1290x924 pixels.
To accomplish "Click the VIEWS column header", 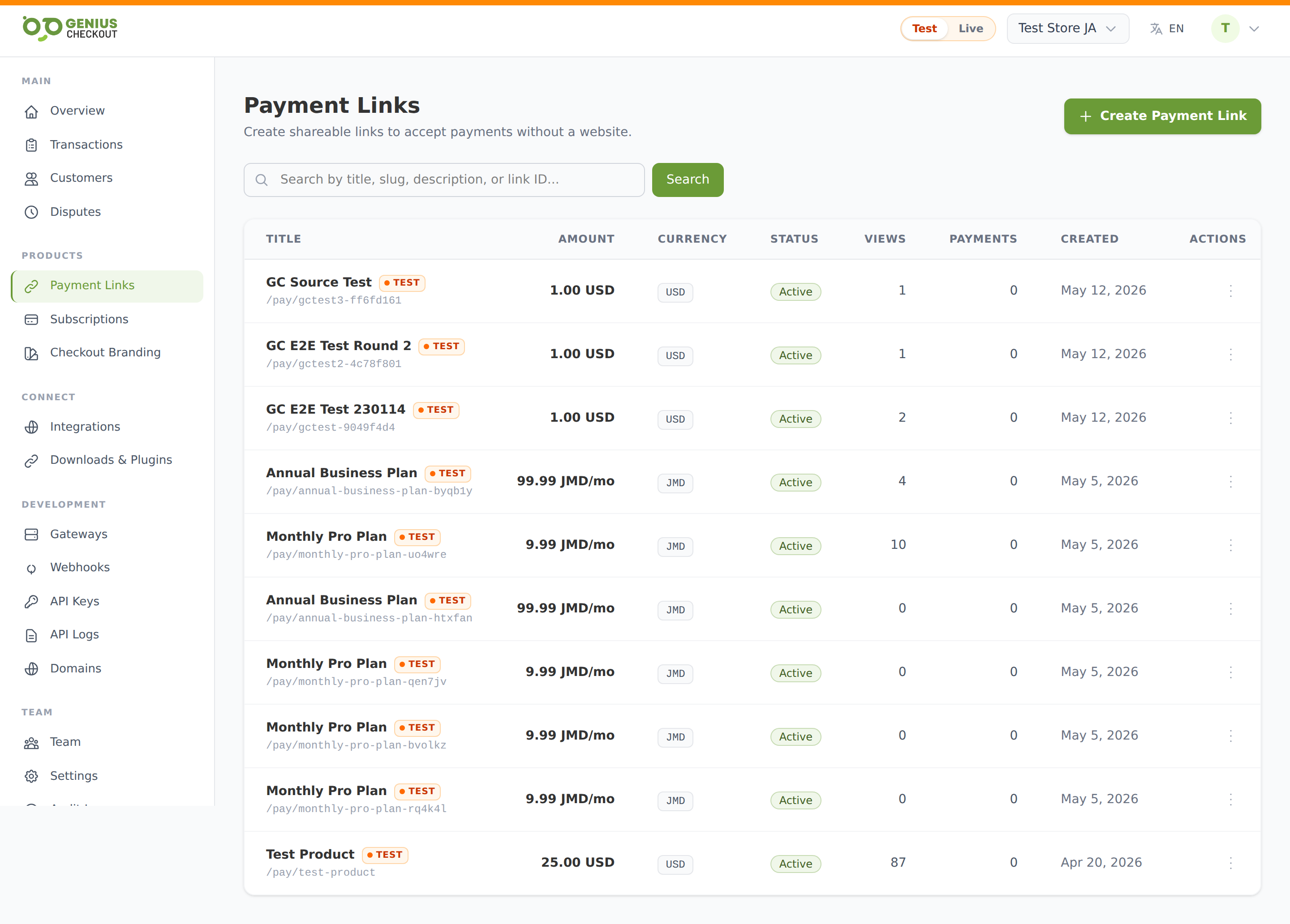I will [x=885, y=239].
